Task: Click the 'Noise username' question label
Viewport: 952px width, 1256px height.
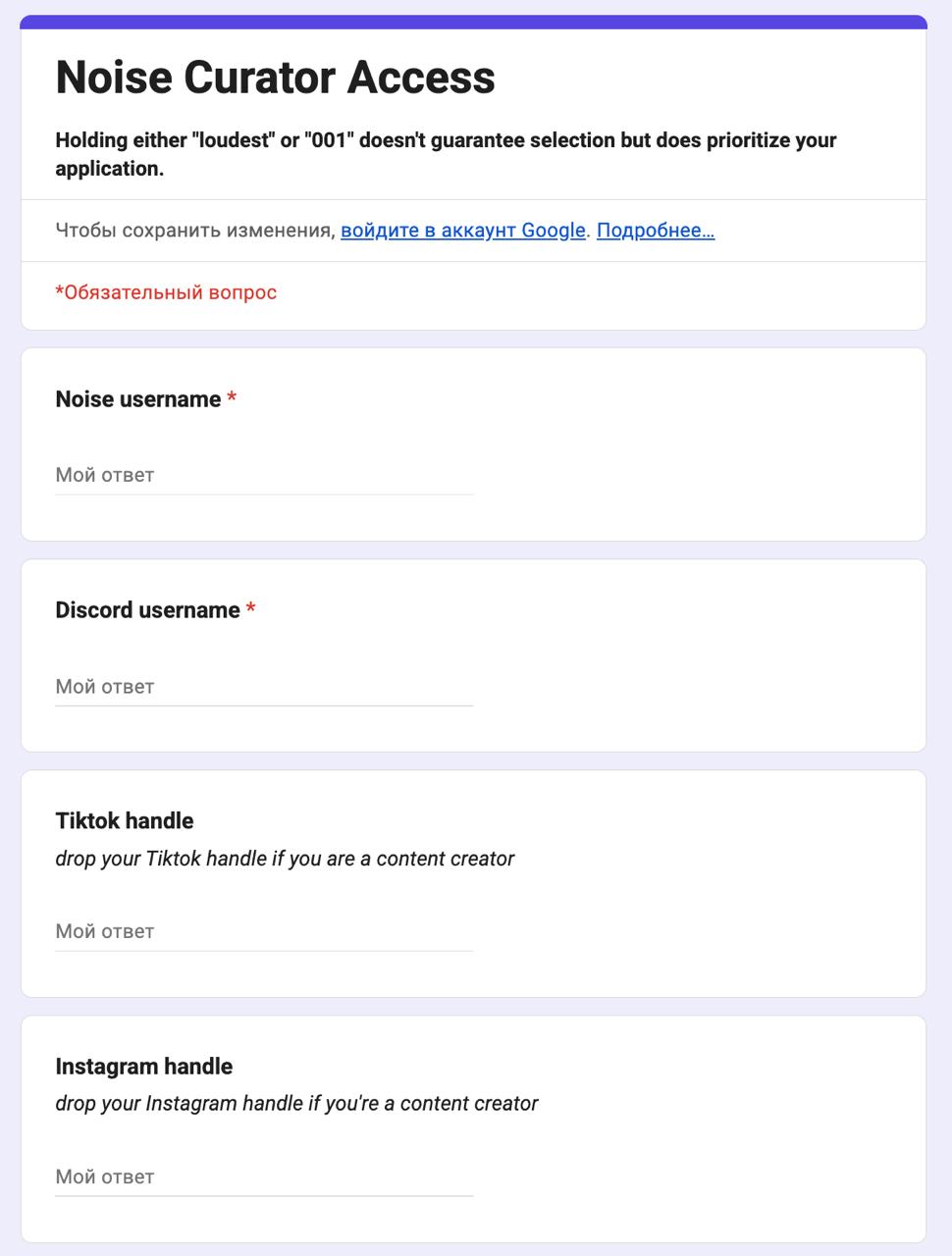Action: coord(138,399)
